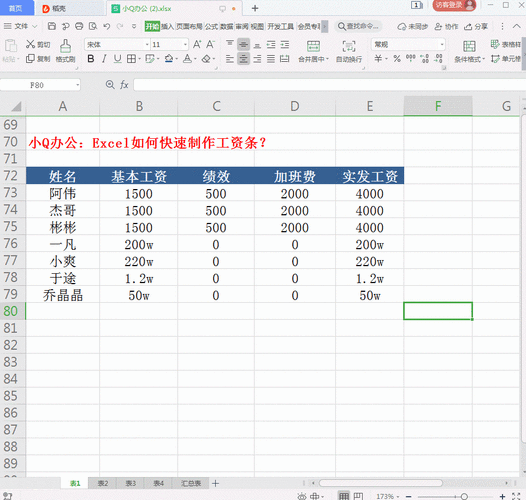Increase decimal places

click(425, 59)
